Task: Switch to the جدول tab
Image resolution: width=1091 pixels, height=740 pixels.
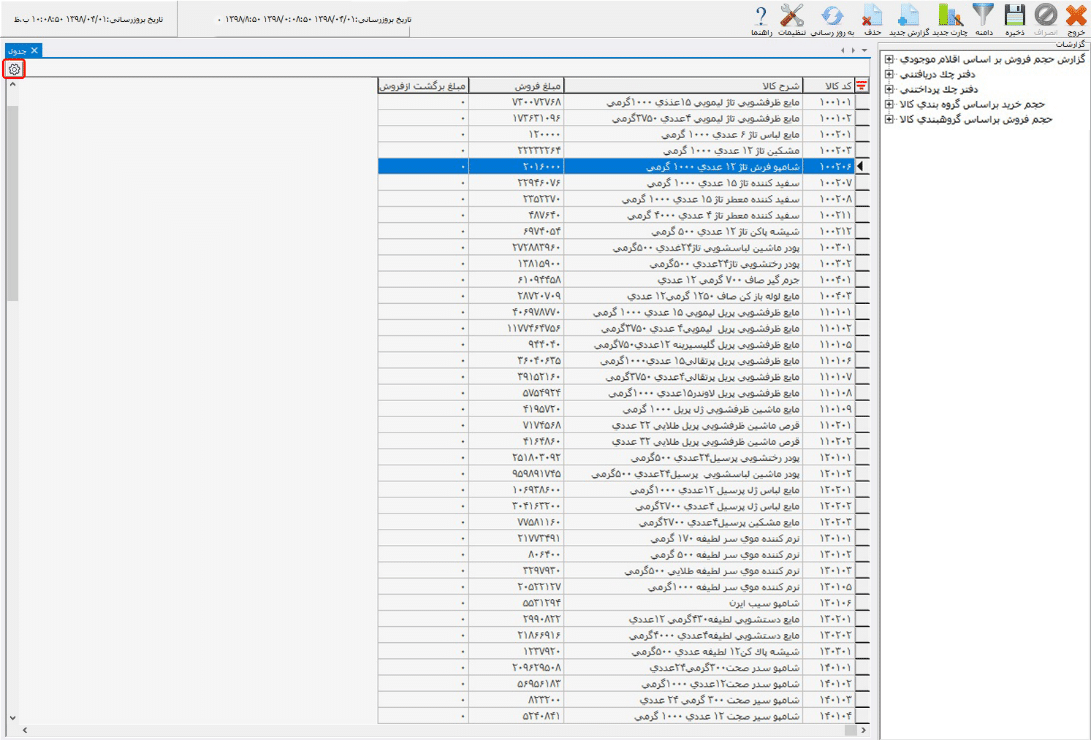Action: tap(17, 50)
